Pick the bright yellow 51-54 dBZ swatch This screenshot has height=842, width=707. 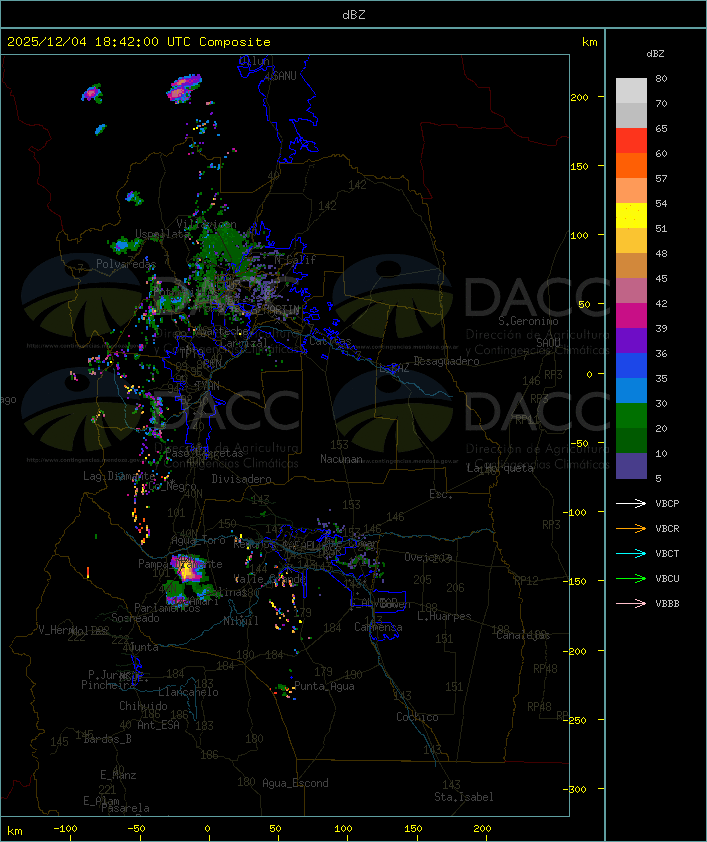(x=631, y=215)
